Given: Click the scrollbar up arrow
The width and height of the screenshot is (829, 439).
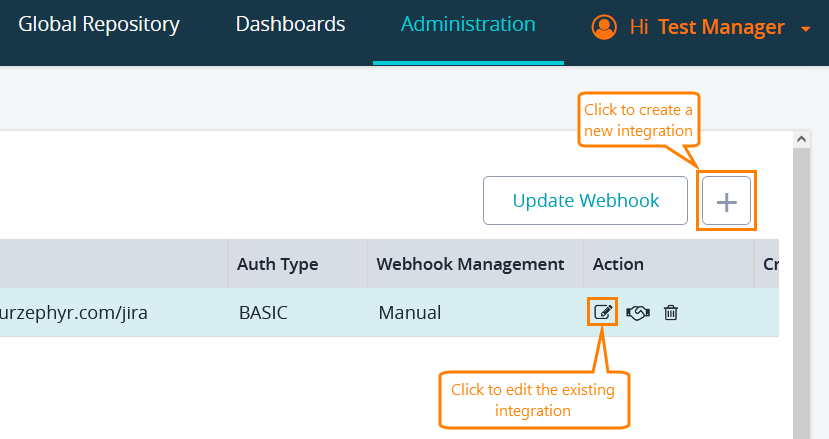Looking at the screenshot, I should coord(800,139).
